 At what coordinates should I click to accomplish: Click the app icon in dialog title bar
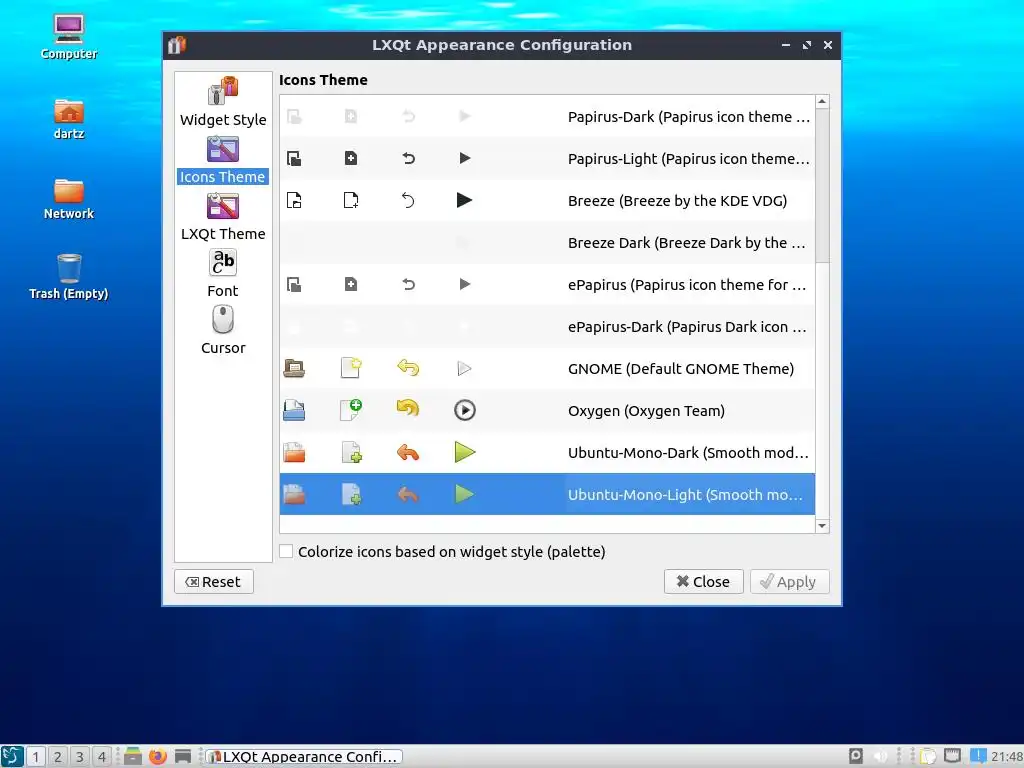tap(177, 45)
